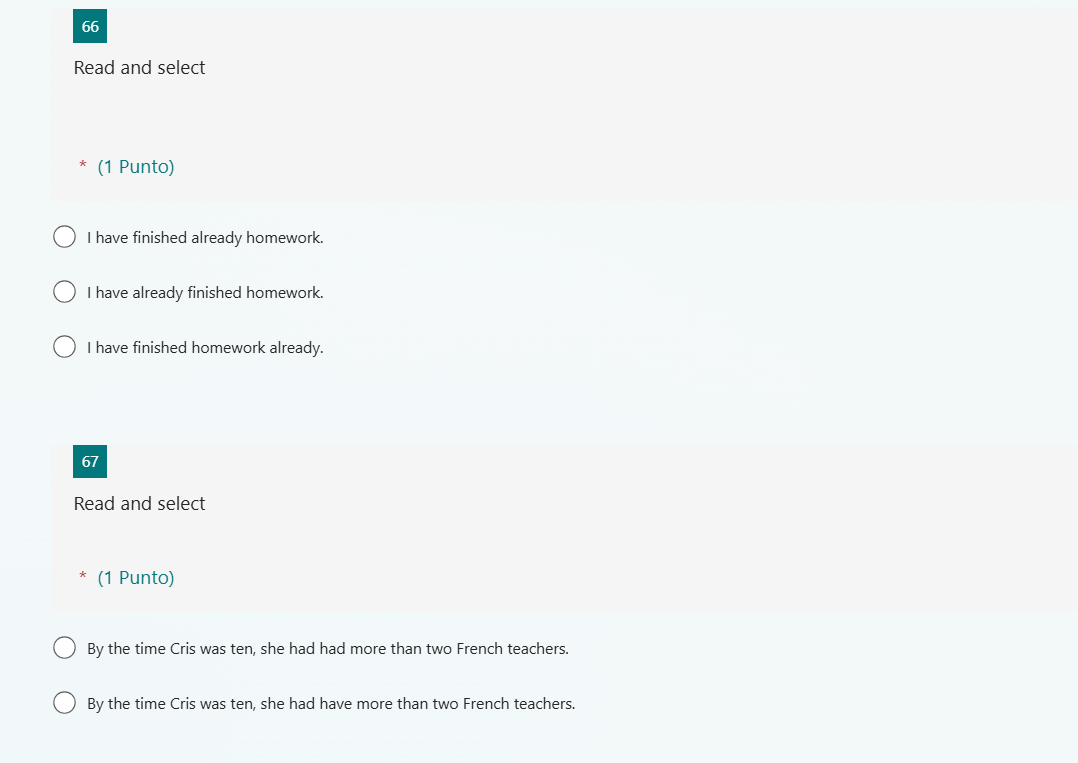Select radio button 'I have finished already homework.'
1078x763 pixels.
pyautogui.click(x=65, y=236)
